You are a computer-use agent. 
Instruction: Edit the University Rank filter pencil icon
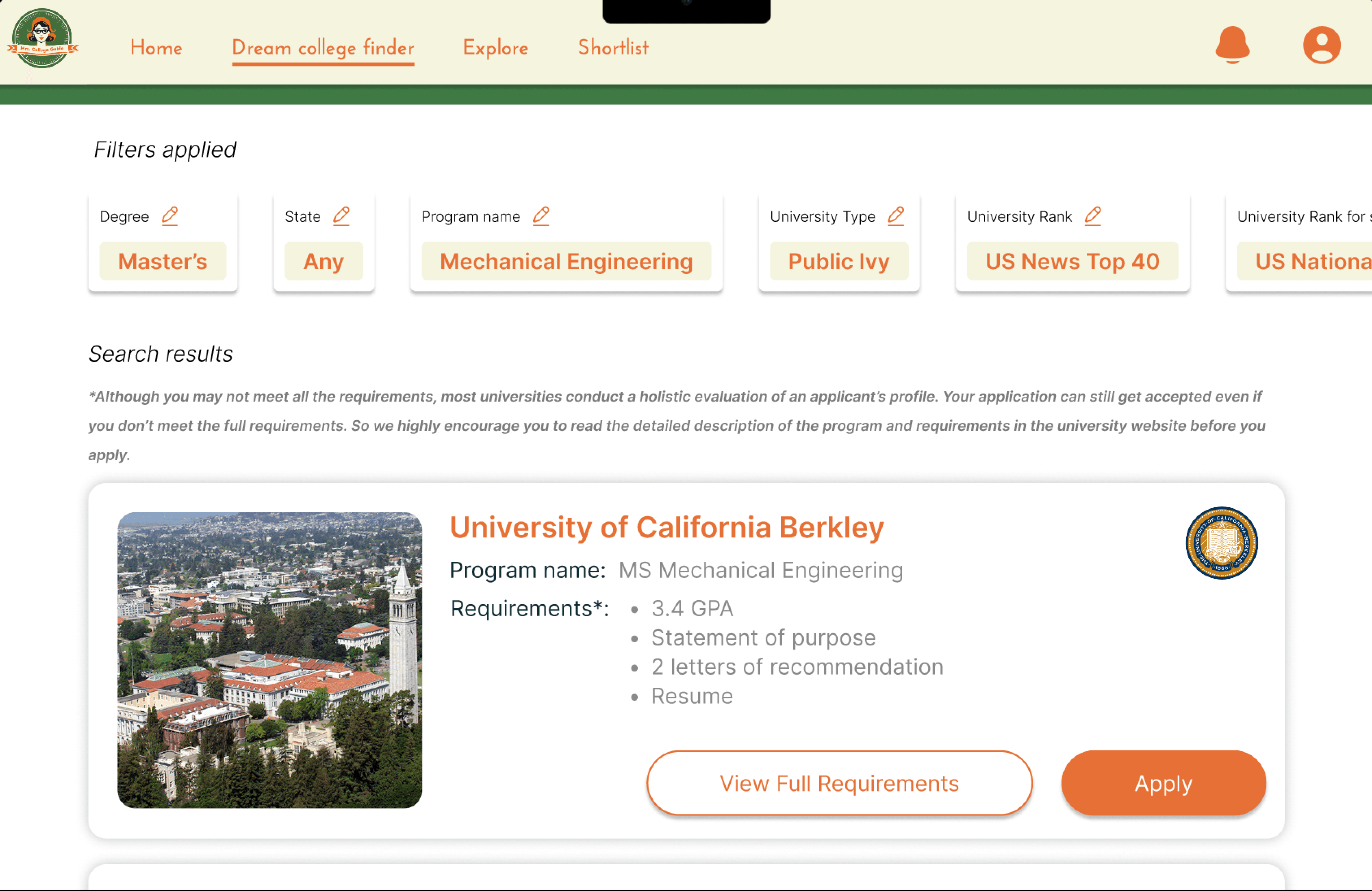click(x=1092, y=216)
